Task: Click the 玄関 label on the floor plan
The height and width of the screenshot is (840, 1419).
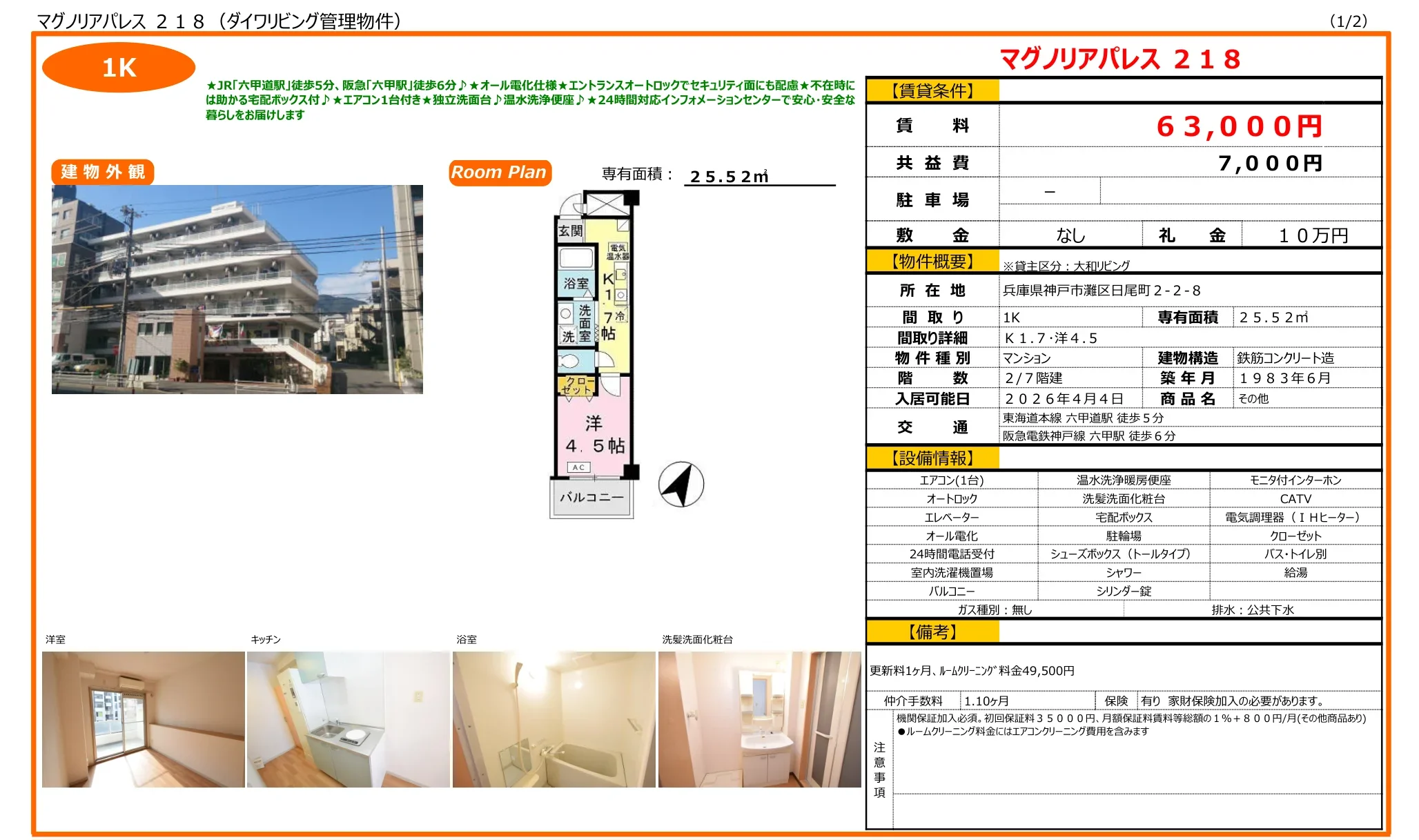Action: [x=570, y=231]
